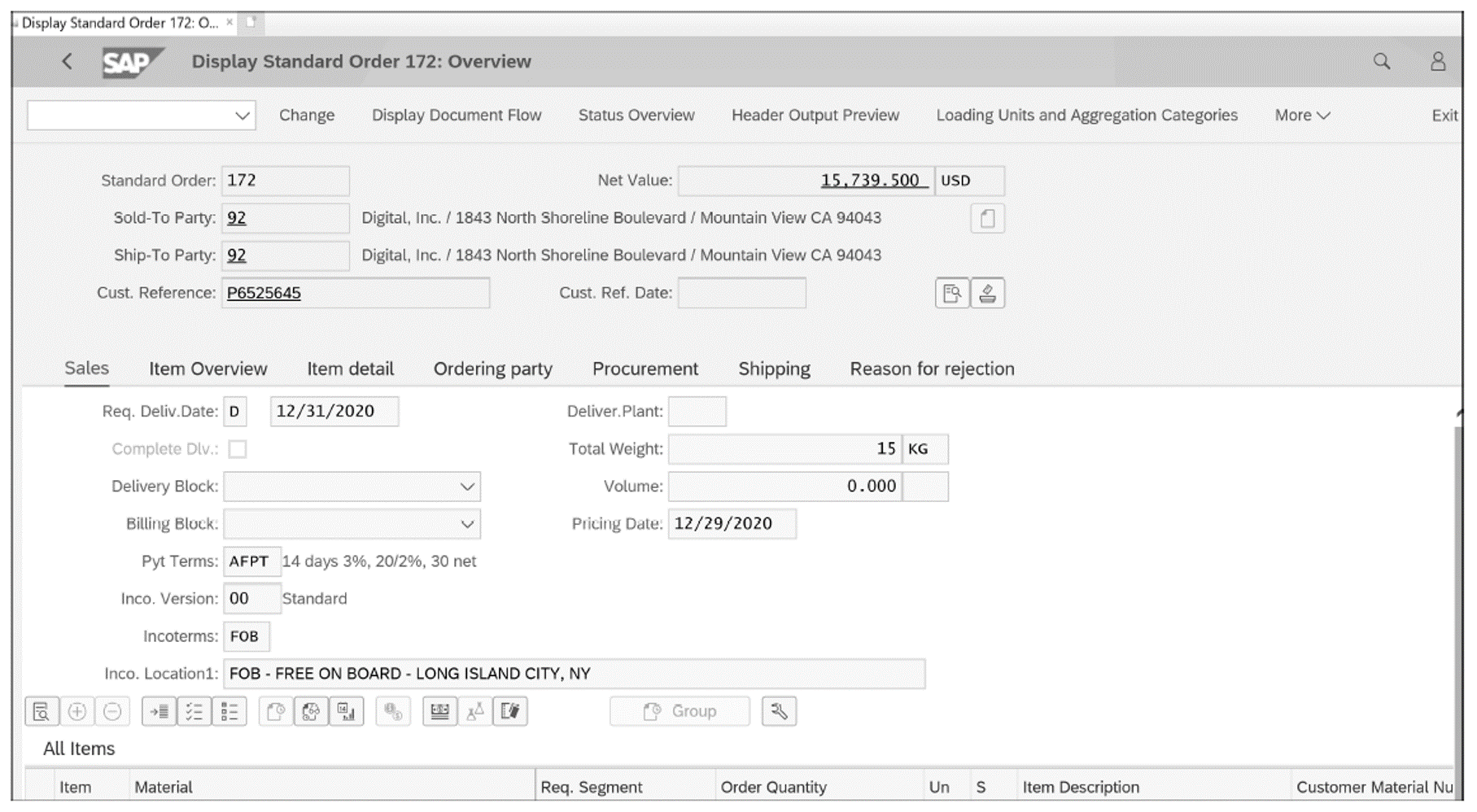Expand the More menu in the toolbar
1477x812 pixels.
pos(1300,115)
